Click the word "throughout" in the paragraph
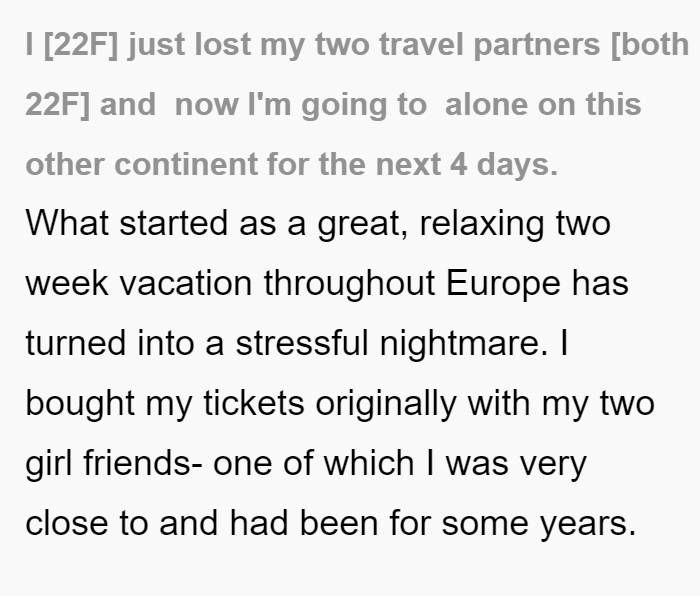 coord(350,284)
